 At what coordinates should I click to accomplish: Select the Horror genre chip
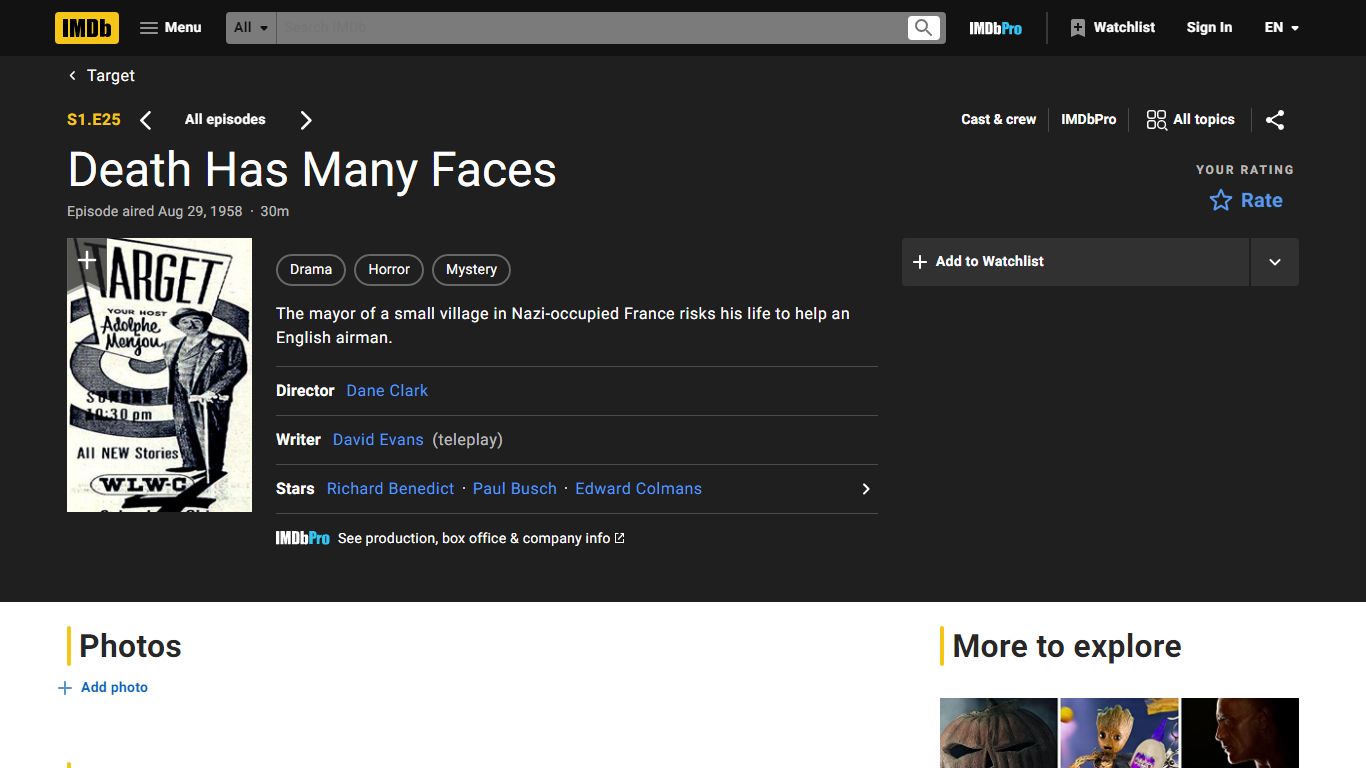coord(389,270)
